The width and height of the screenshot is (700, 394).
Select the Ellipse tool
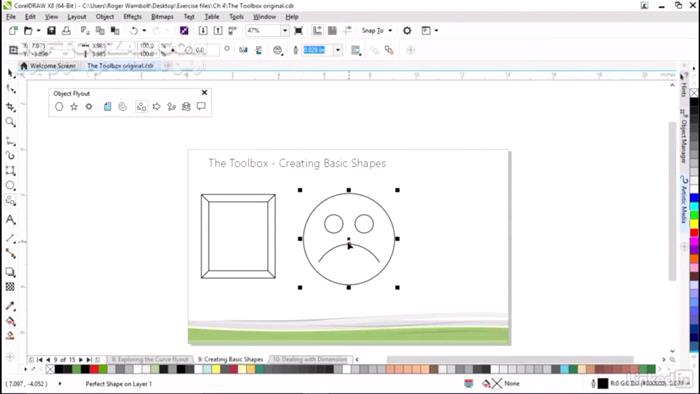tap(11, 186)
